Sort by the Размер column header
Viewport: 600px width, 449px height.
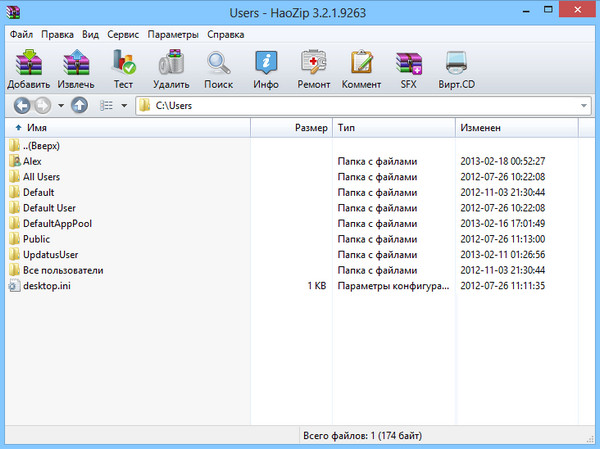[x=292, y=128]
